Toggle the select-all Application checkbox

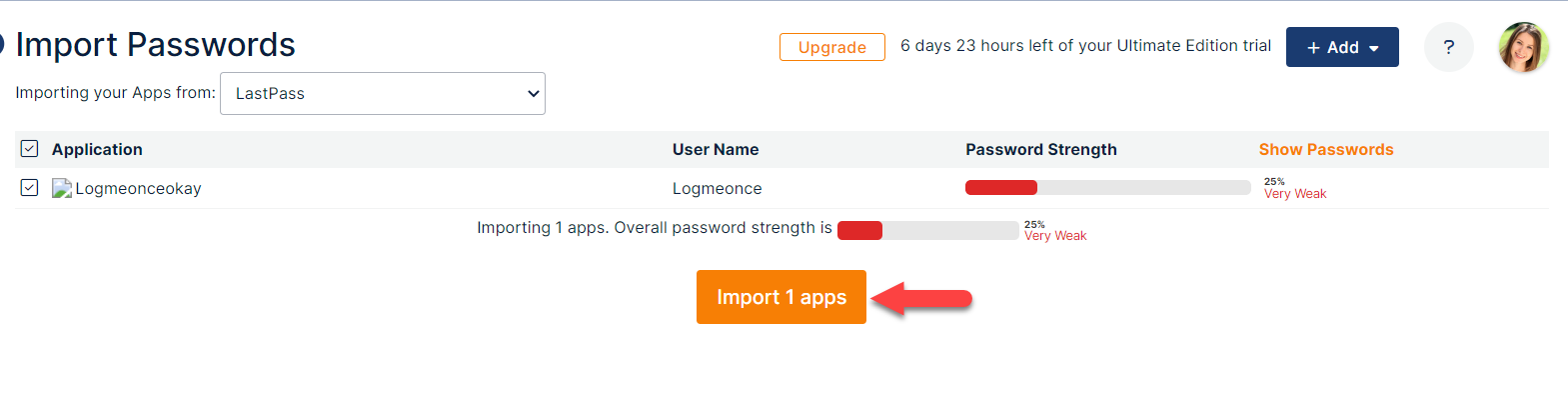point(29,149)
